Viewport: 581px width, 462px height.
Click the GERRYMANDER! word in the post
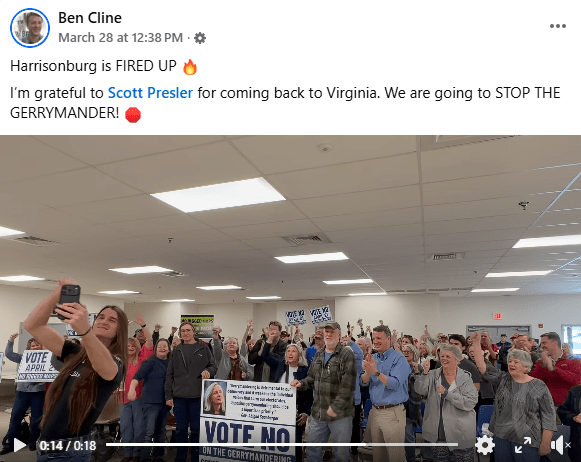tap(64, 113)
